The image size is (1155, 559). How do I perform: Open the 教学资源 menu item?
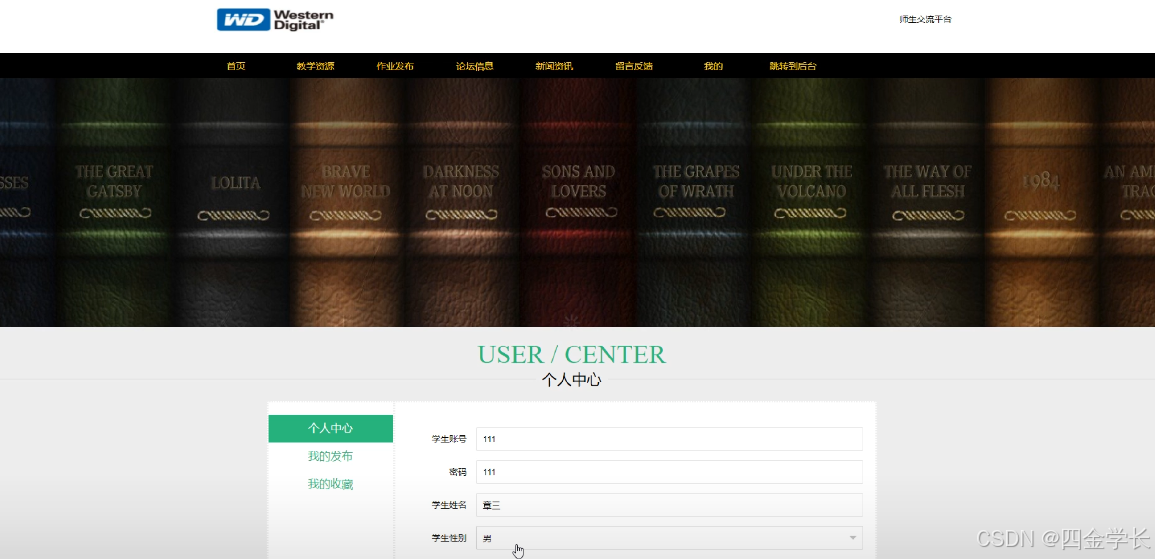pos(315,66)
